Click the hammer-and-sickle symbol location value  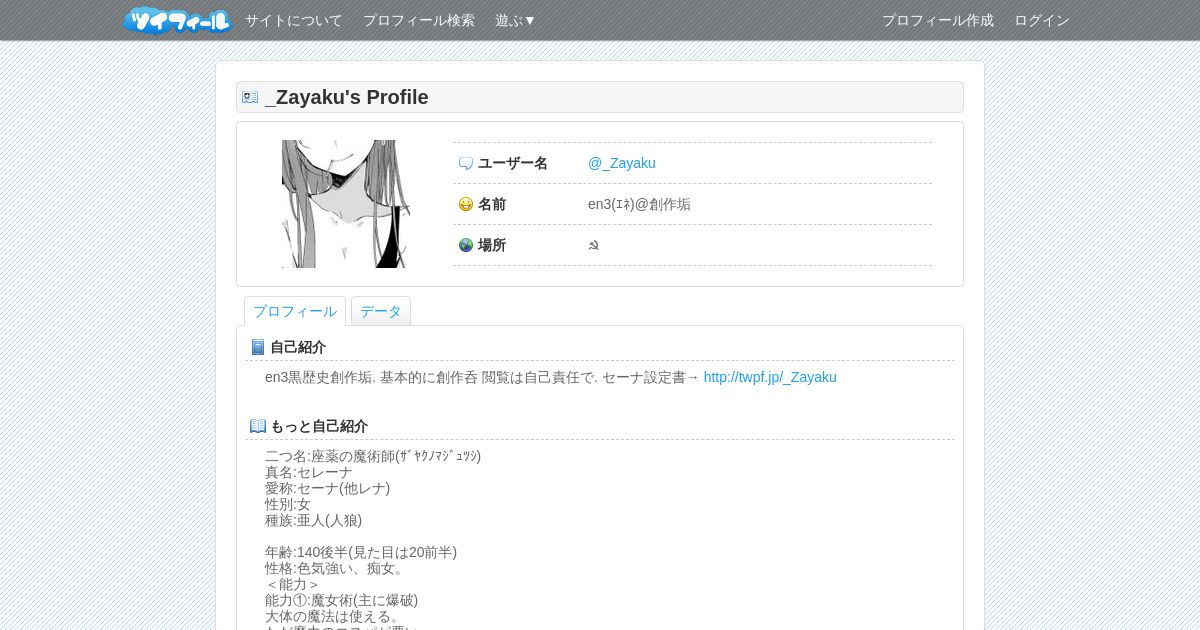593,245
